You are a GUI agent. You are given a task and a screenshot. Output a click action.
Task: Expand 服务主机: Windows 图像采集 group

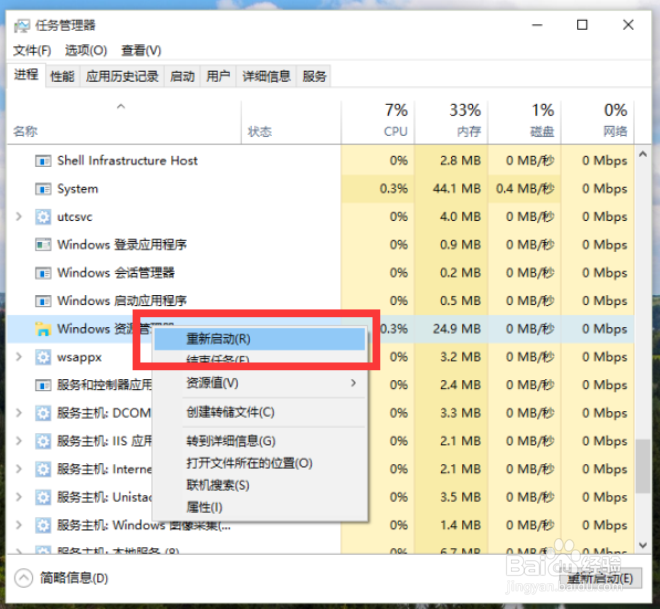pos(19,525)
